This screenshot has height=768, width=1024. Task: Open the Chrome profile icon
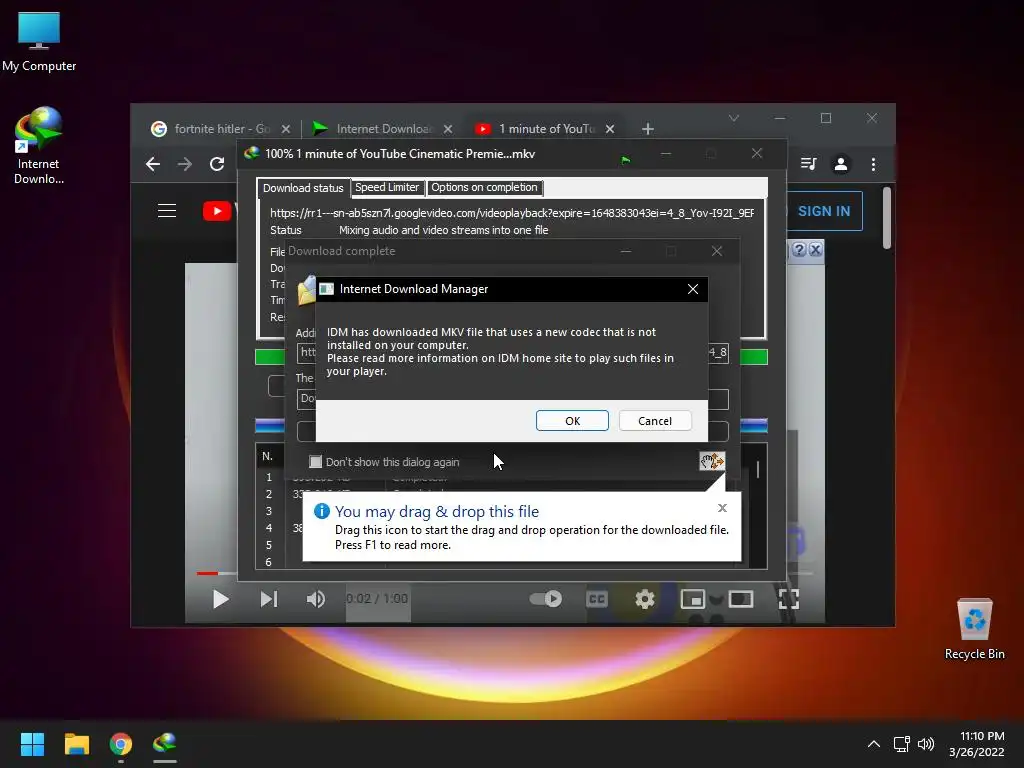pos(841,164)
